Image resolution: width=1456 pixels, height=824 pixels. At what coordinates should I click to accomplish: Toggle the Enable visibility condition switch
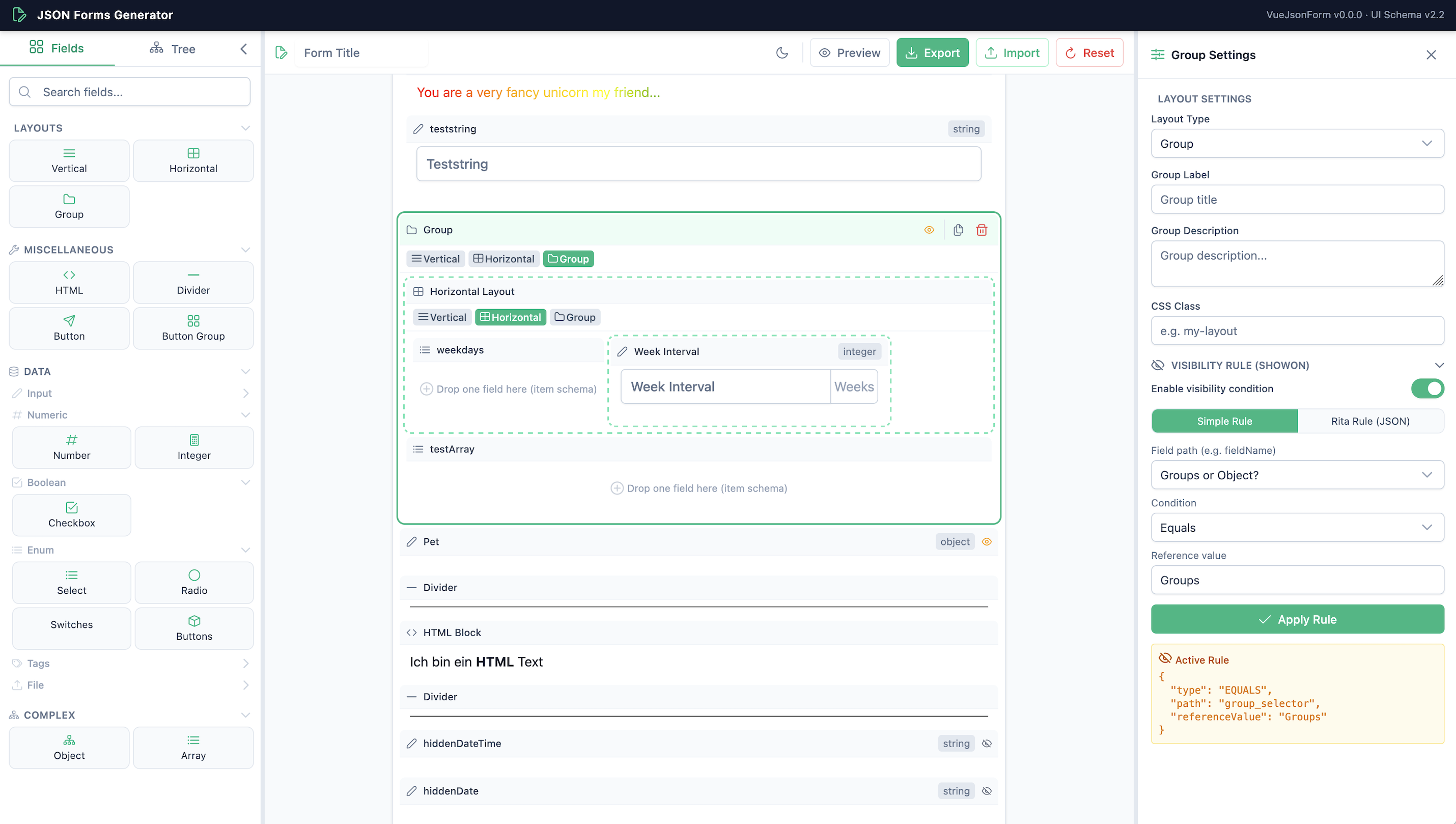coord(1427,389)
